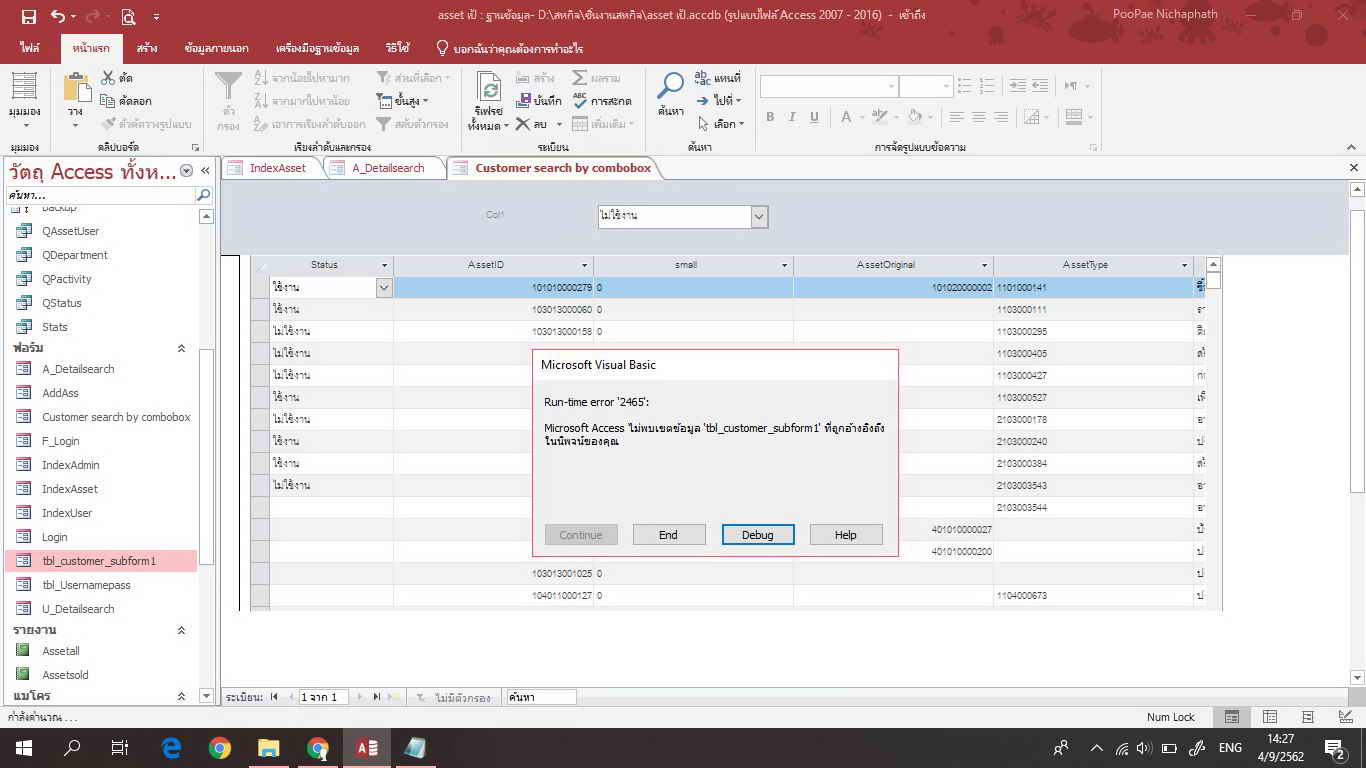Click the Task View taskbar icon
Screen dimensions: 1366x768
119,747
